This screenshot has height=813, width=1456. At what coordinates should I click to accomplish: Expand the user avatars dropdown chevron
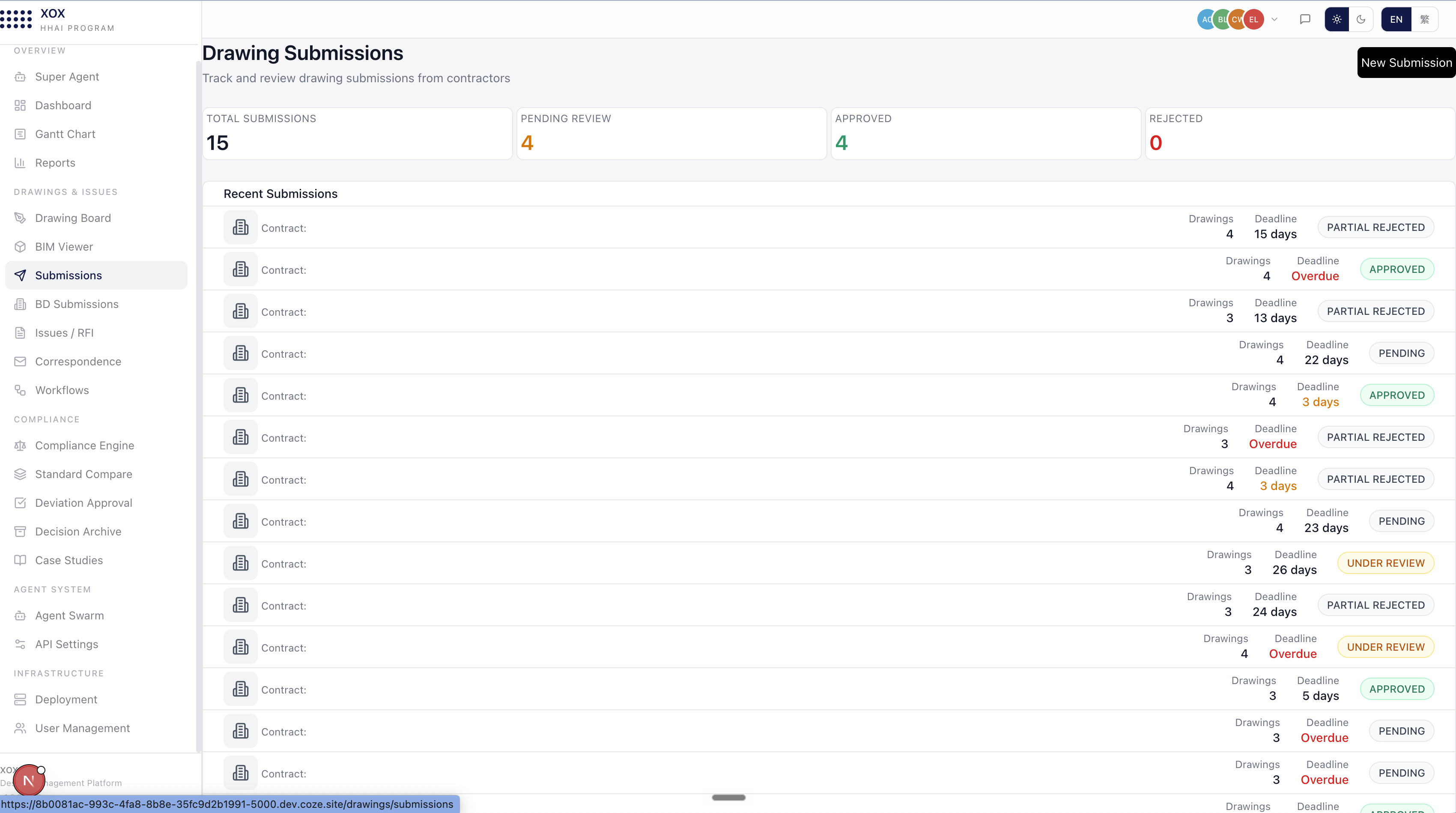tap(1274, 19)
